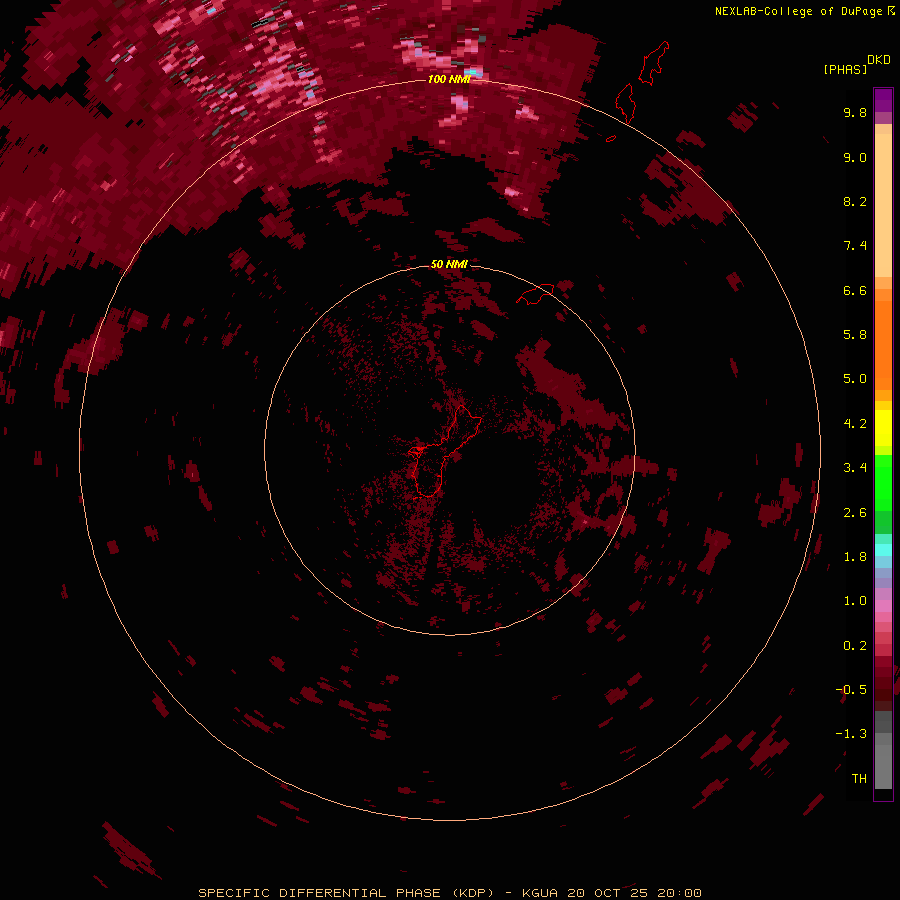Click the 7.4 value on color scale
Image resolution: width=900 pixels, height=900 pixels.
pyautogui.click(x=855, y=246)
